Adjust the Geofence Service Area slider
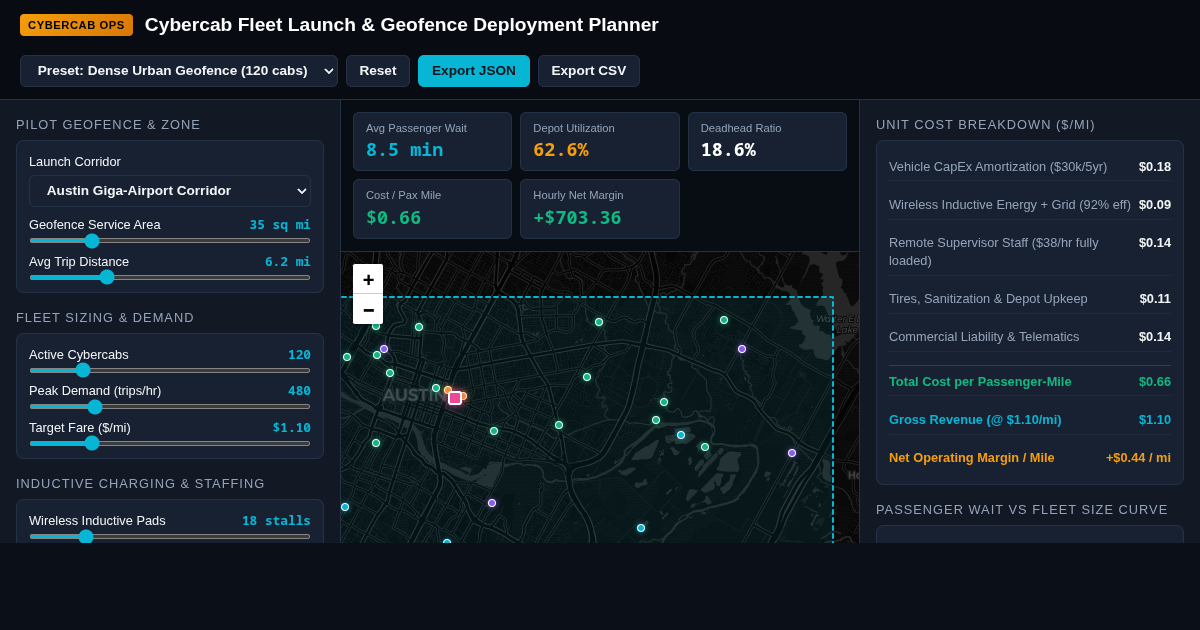This screenshot has height=630, width=1200. click(170, 240)
